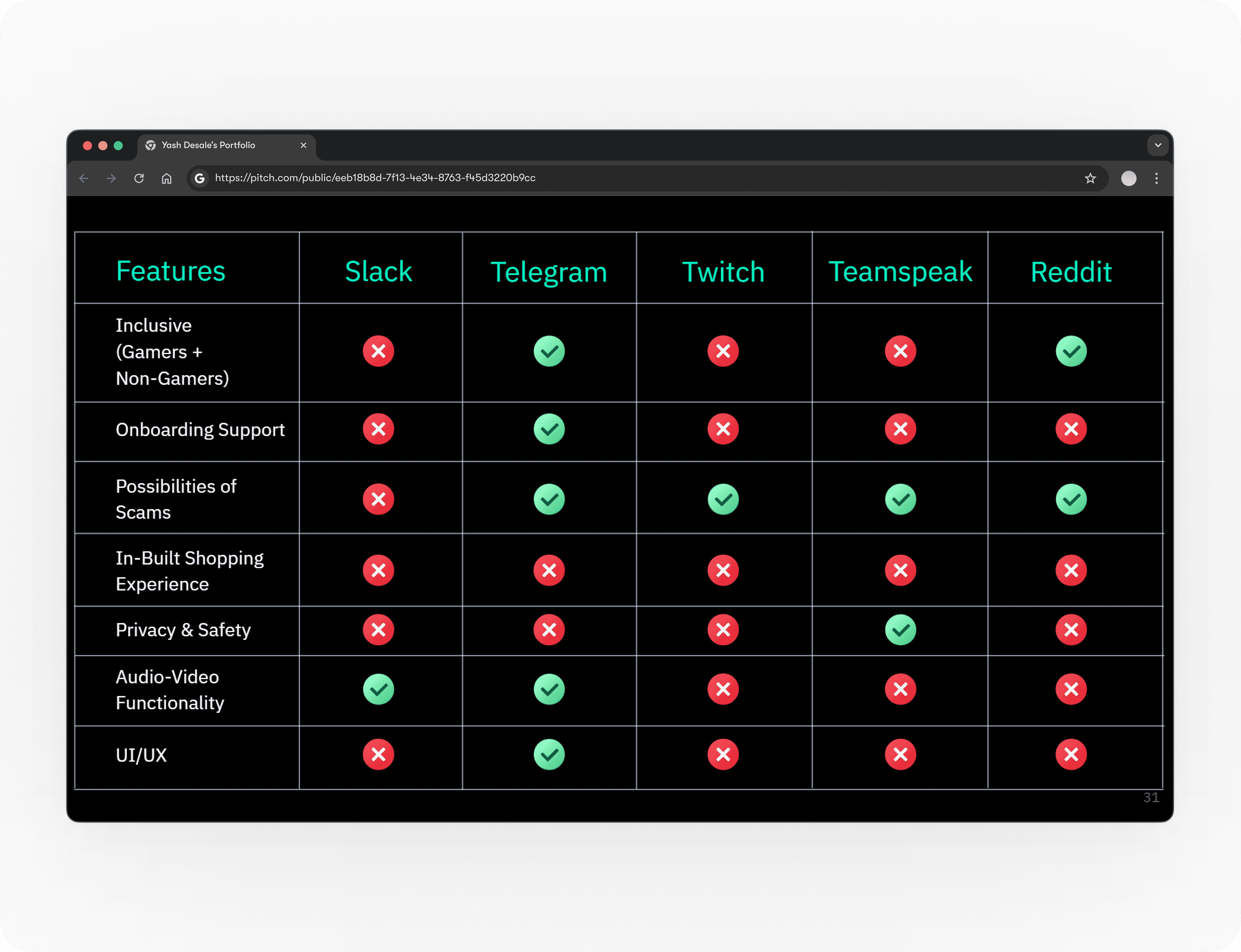Click Slack's Audio-Video Functionality green check

pyautogui.click(x=378, y=689)
